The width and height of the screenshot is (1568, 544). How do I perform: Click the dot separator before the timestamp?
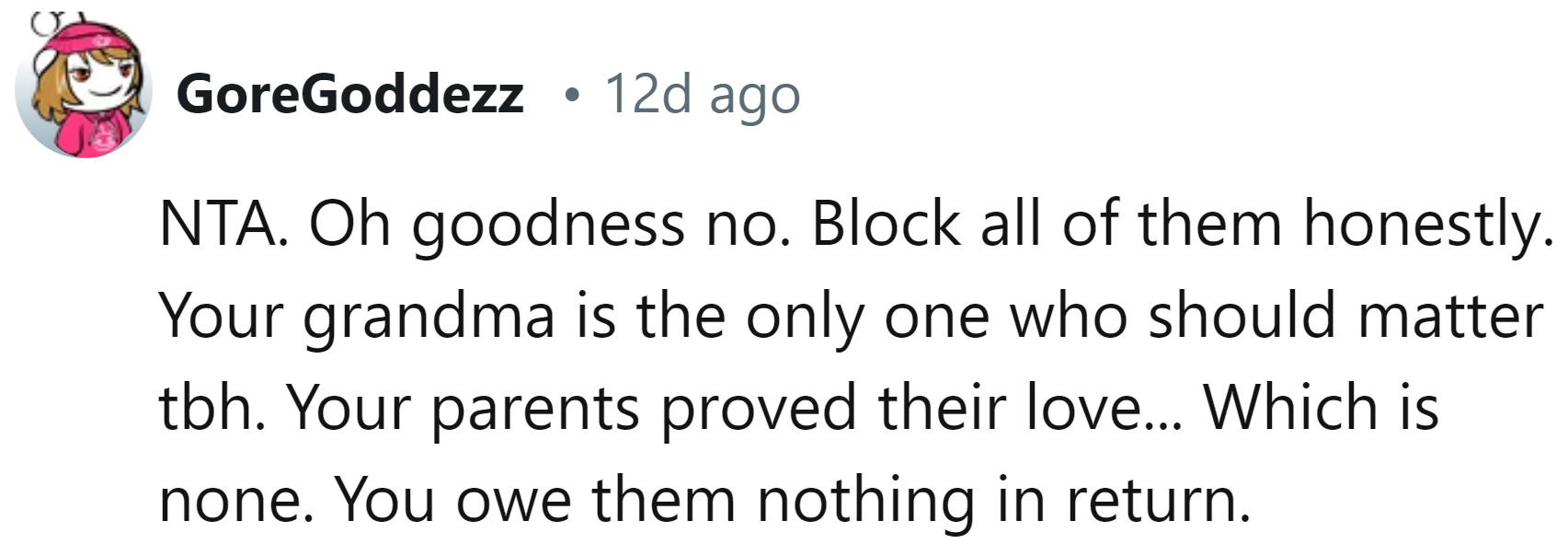point(574,95)
